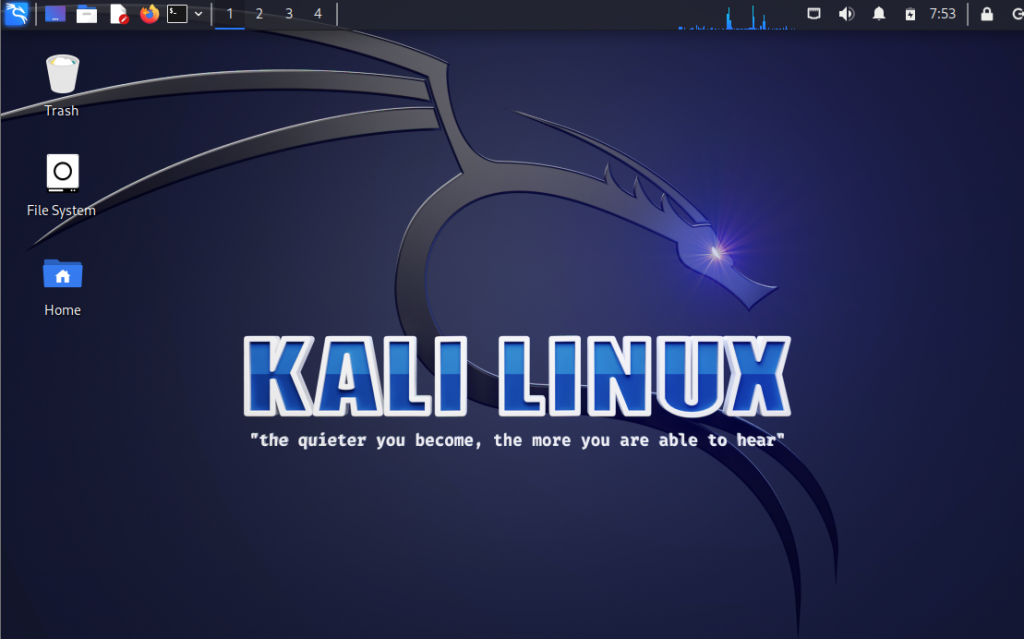The image size is (1024, 639).
Task: Switch to workspace 1
Action: click(230, 14)
